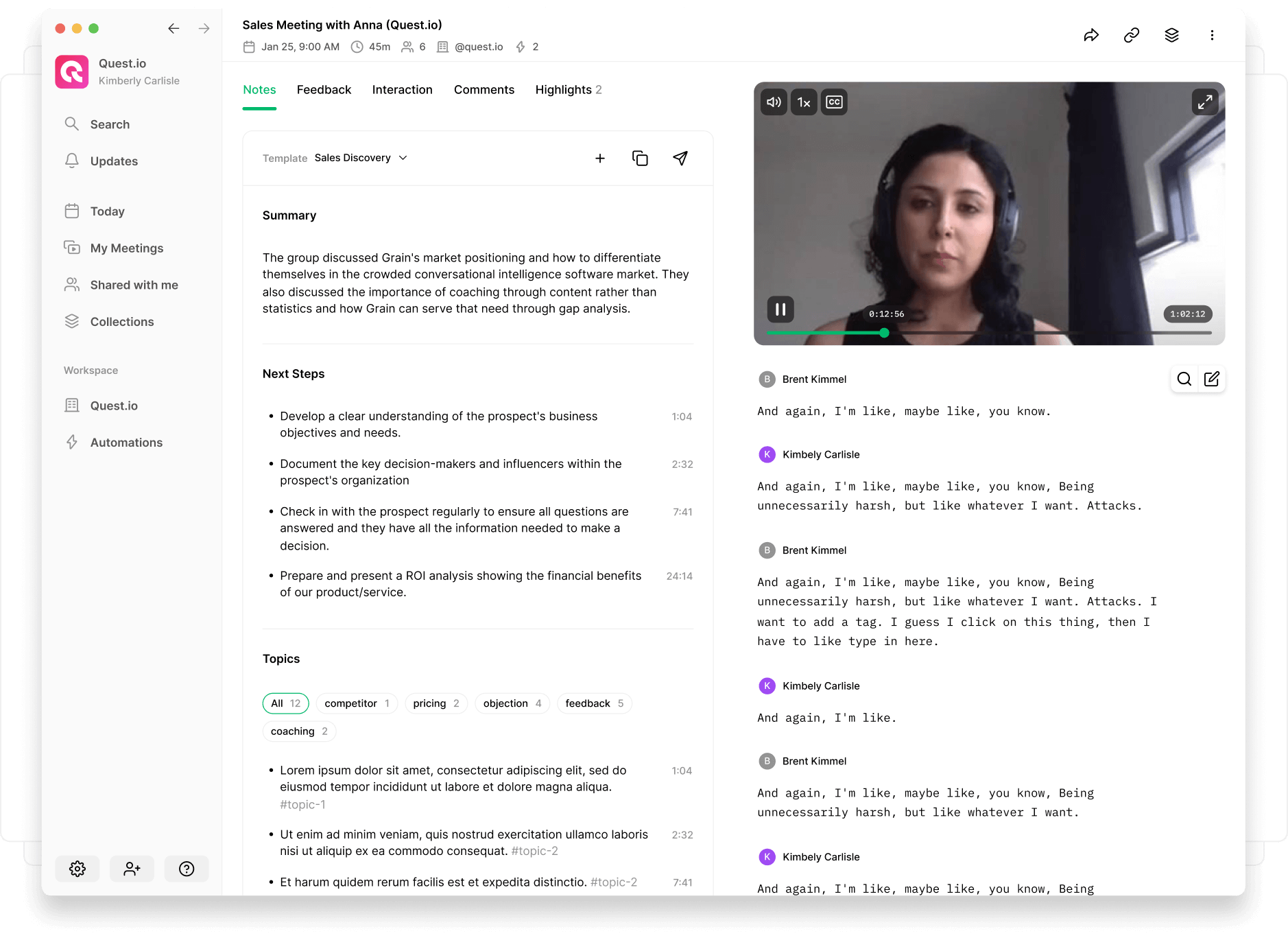The image size is (1288, 938).
Task: Send notes with paper plane icon
Action: [680, 159]
